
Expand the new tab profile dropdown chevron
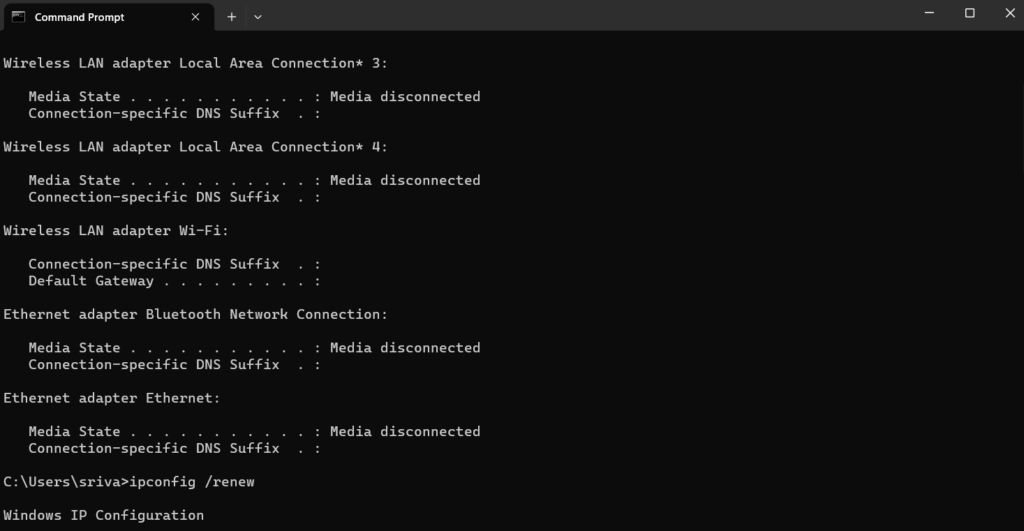(x=258, y=17)
